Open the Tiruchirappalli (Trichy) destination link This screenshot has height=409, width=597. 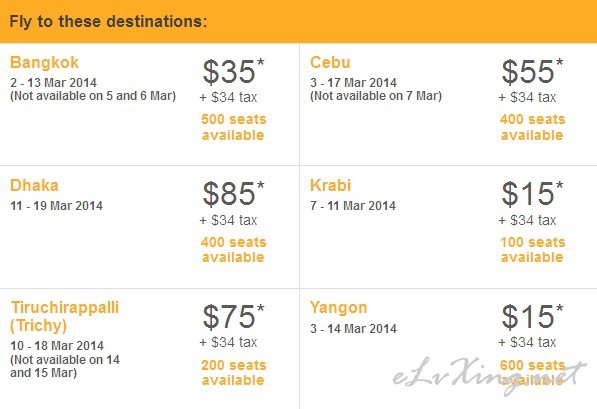tap(65, 316)
